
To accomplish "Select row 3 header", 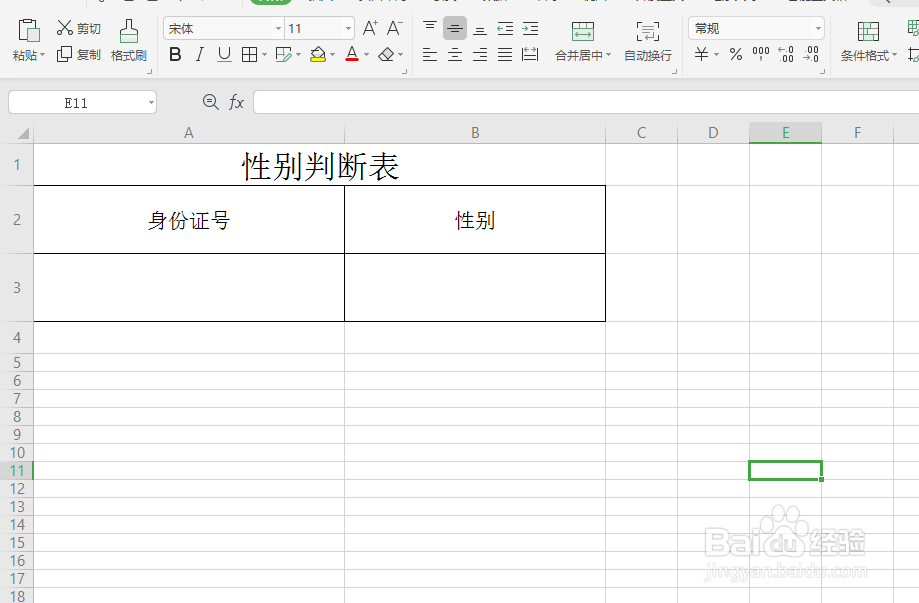I will [17, 287].
